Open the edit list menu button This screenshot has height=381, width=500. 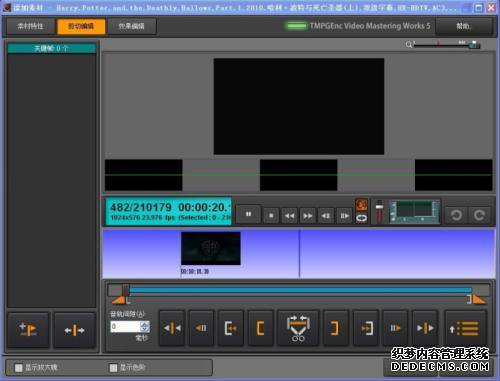[x=466, y=328]
